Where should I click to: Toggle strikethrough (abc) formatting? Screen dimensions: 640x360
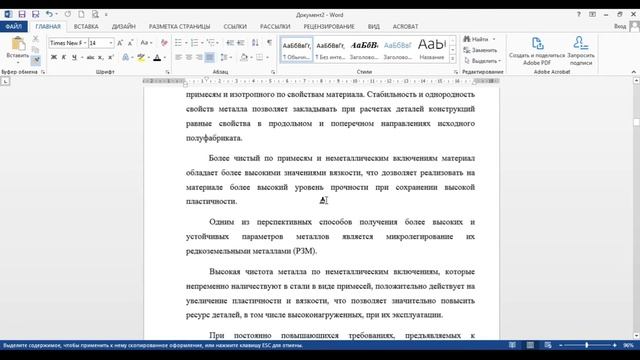[90, 58]
